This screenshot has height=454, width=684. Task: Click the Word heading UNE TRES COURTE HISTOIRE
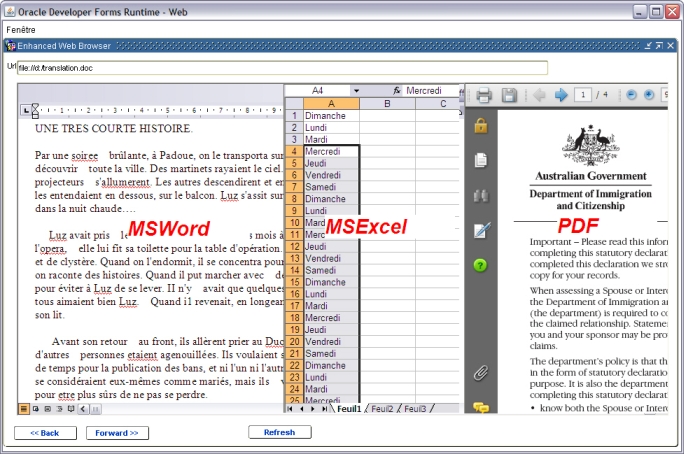pyautogui.click(x=113, y=129)
